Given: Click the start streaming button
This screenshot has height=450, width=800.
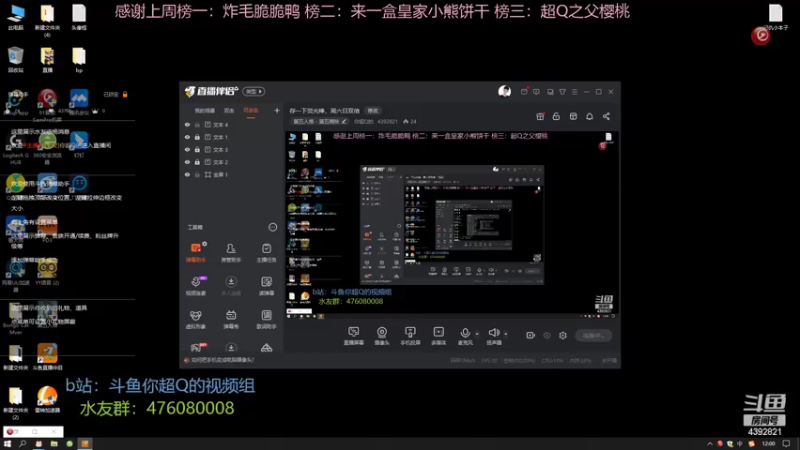Looking at the screenshot, I should coord(593,335).
